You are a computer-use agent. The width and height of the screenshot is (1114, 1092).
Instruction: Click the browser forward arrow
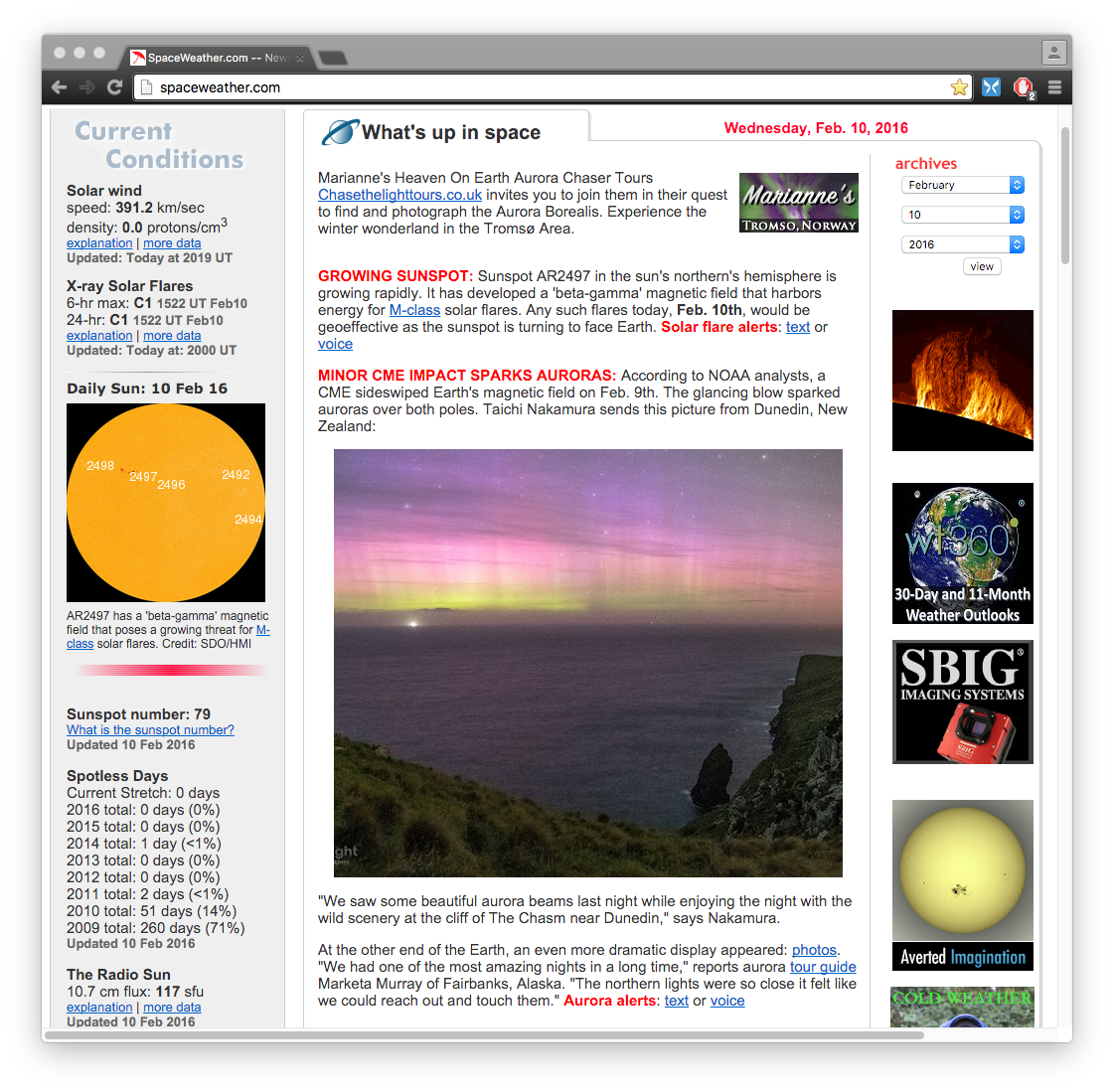coord(86,87)
